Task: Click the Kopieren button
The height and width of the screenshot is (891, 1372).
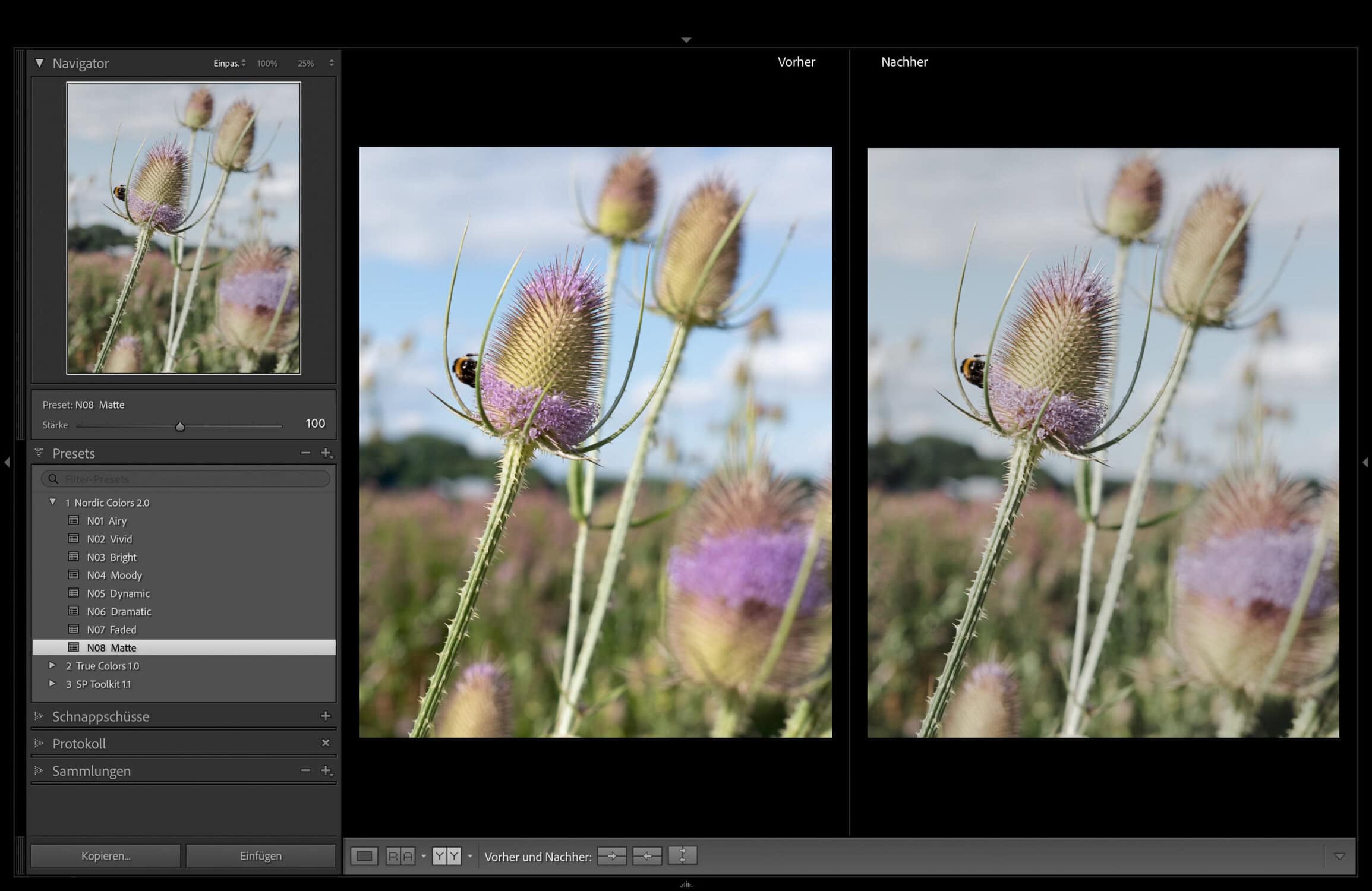Action: [x=106, y=856]
